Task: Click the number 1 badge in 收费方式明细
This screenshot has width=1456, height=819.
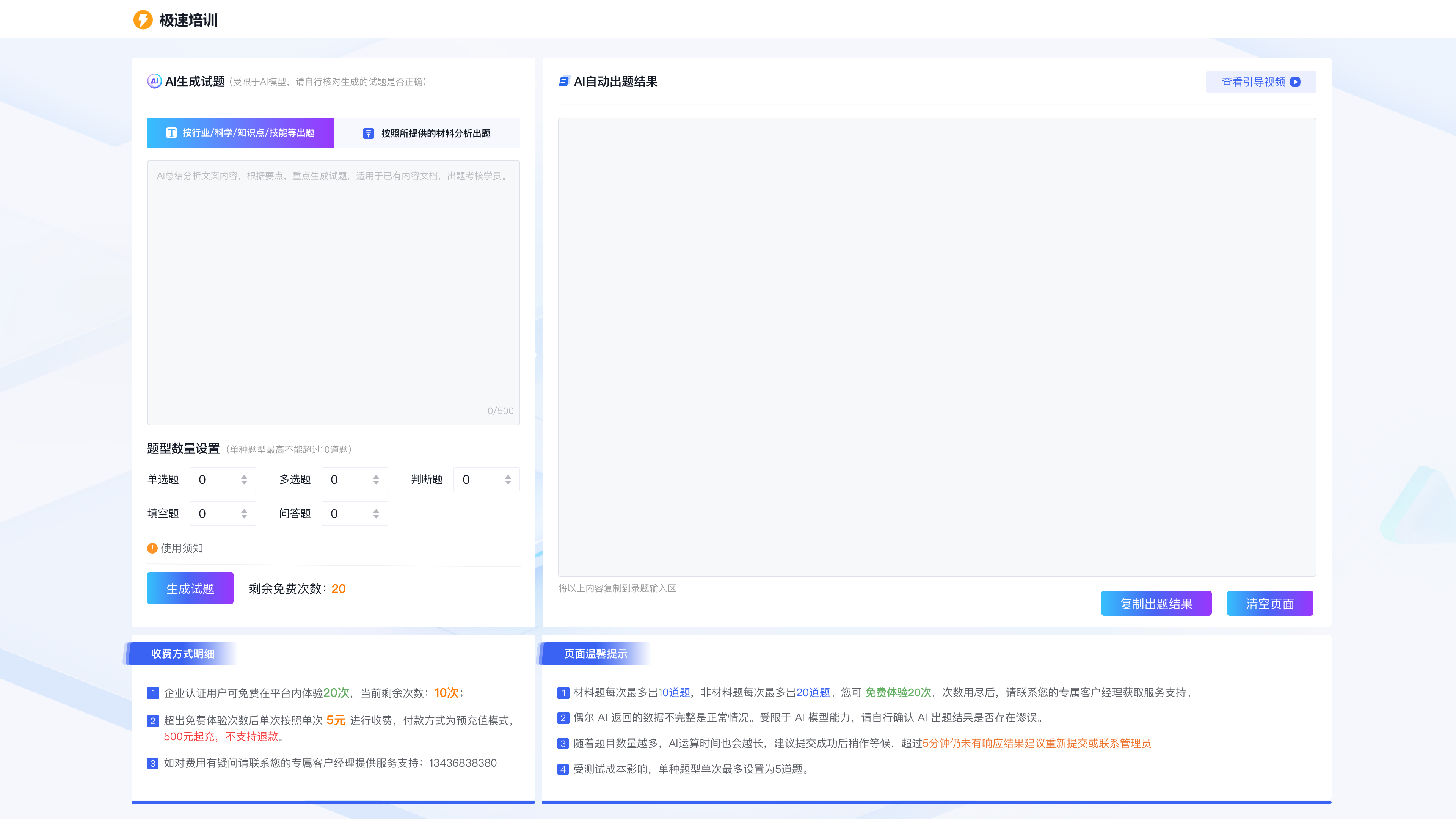Action: pyautogui.click(x=152, y=693)
